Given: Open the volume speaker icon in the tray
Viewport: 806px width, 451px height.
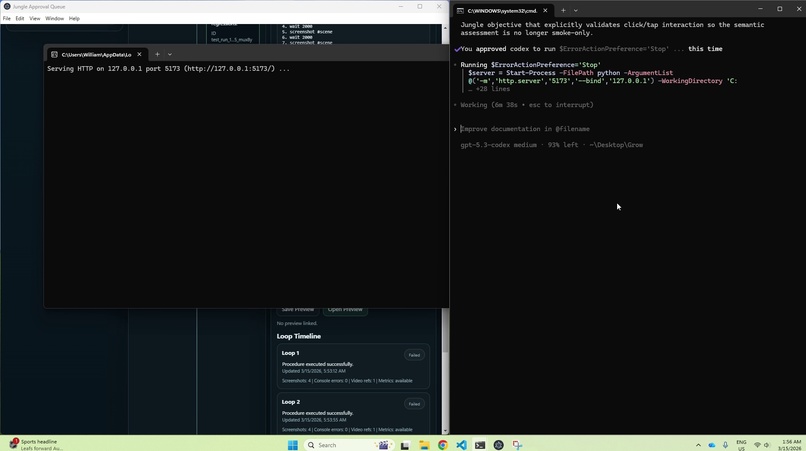Looking at the screenshot, I should 767,445.
